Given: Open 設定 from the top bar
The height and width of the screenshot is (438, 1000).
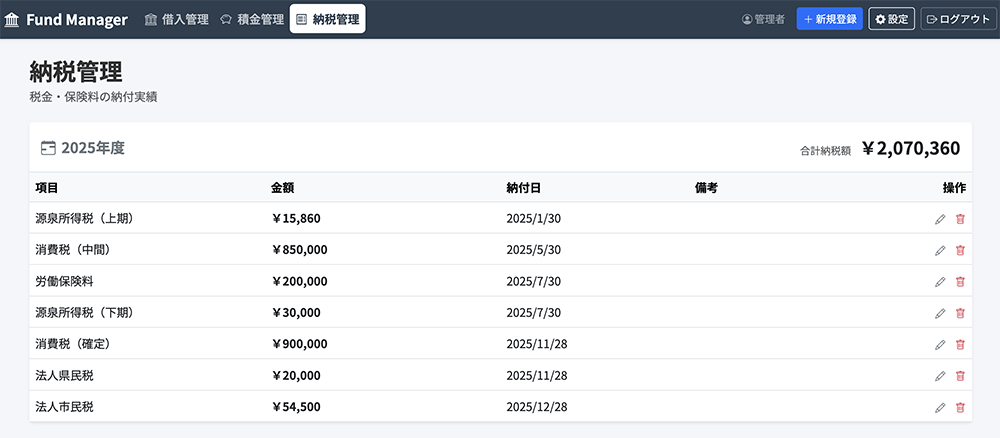Looking at the screenshot, I should pos(891,19).
